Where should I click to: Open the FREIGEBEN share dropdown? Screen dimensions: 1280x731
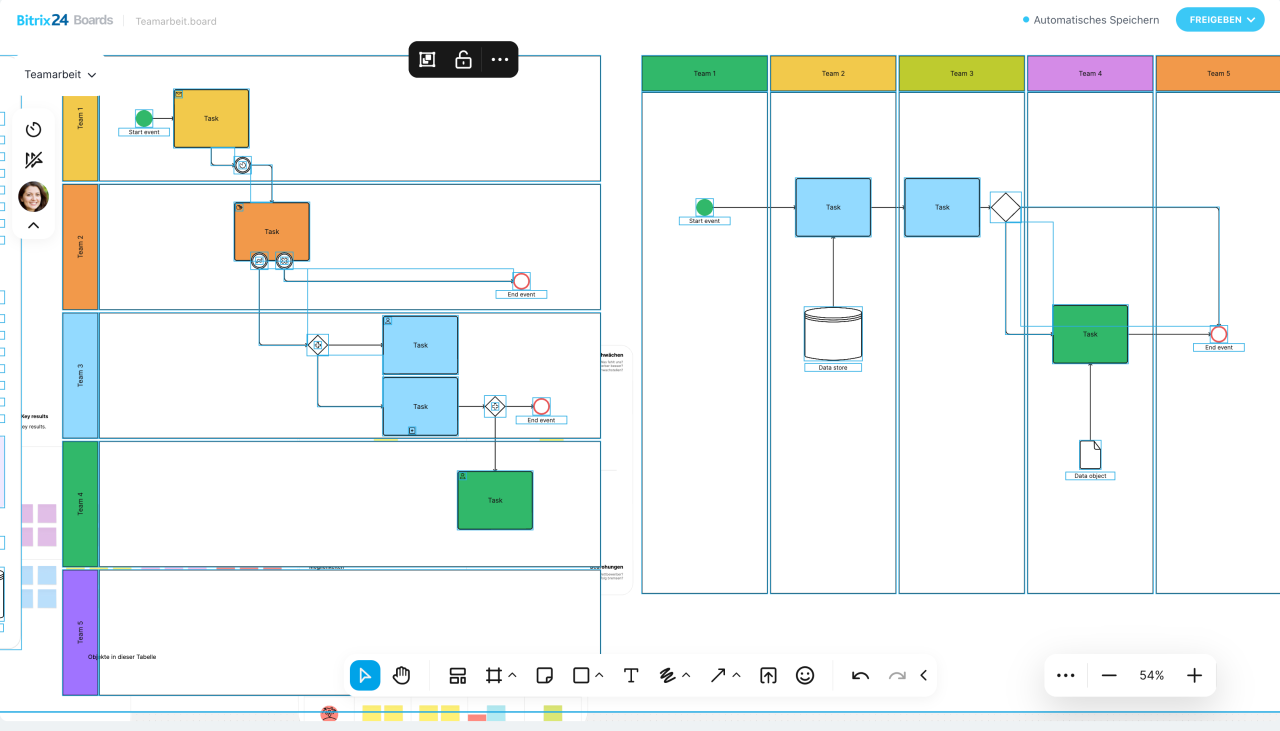click(1220, 20)
